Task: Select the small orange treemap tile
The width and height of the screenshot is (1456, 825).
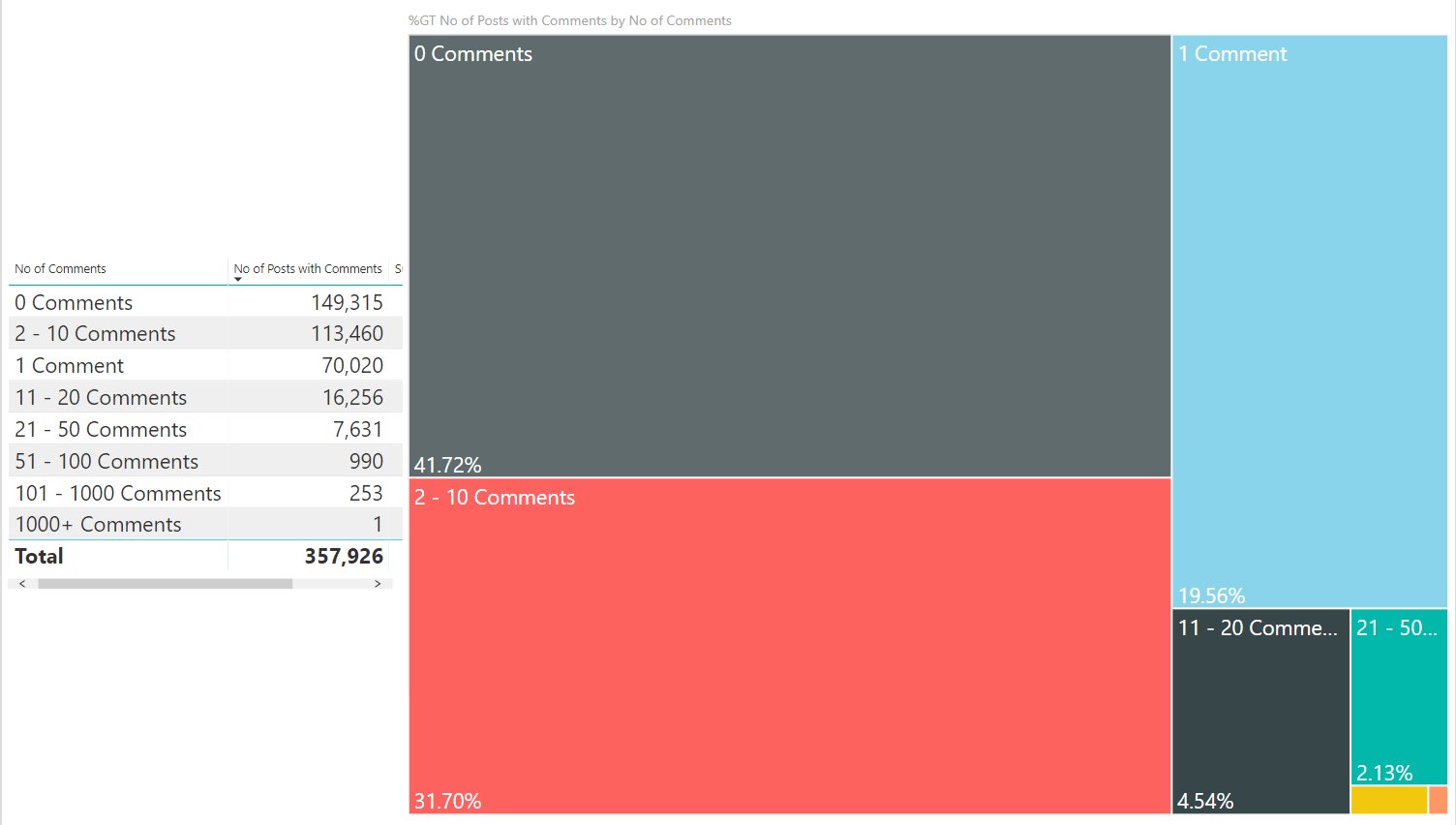Action: 1438,800
